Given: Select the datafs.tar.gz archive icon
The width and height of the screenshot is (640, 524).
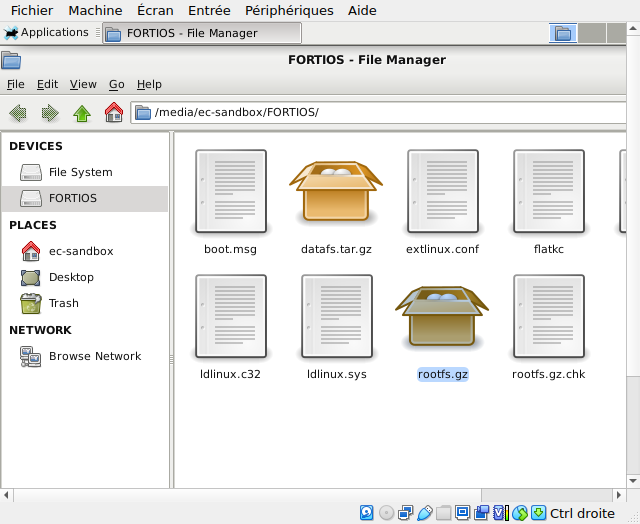Looking at the screenshot, I should pos(336,191).
